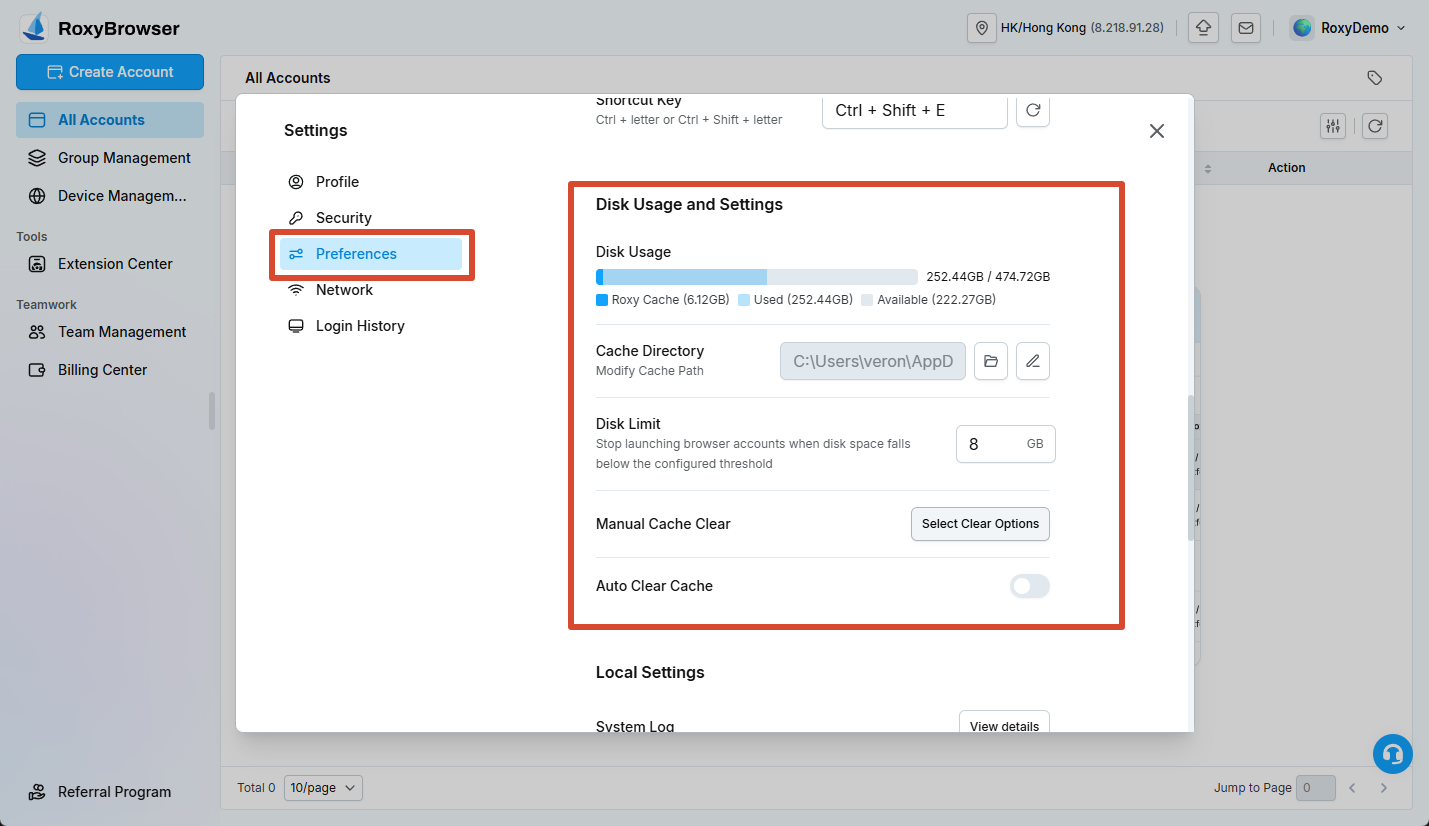
Task: Select the Network settings tab
Action: pos(371,290)
